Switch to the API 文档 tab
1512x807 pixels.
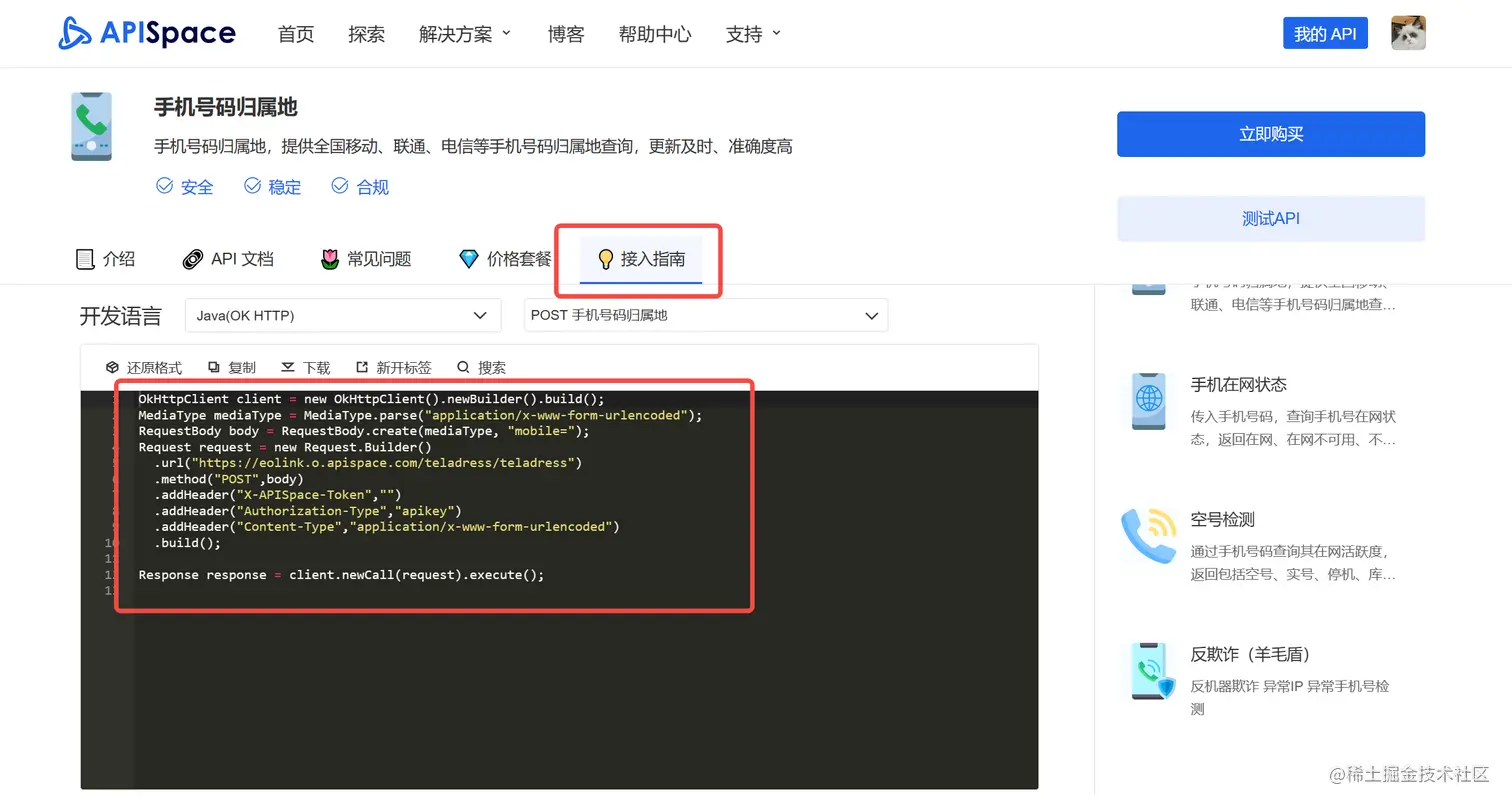[x=228, y=259]
